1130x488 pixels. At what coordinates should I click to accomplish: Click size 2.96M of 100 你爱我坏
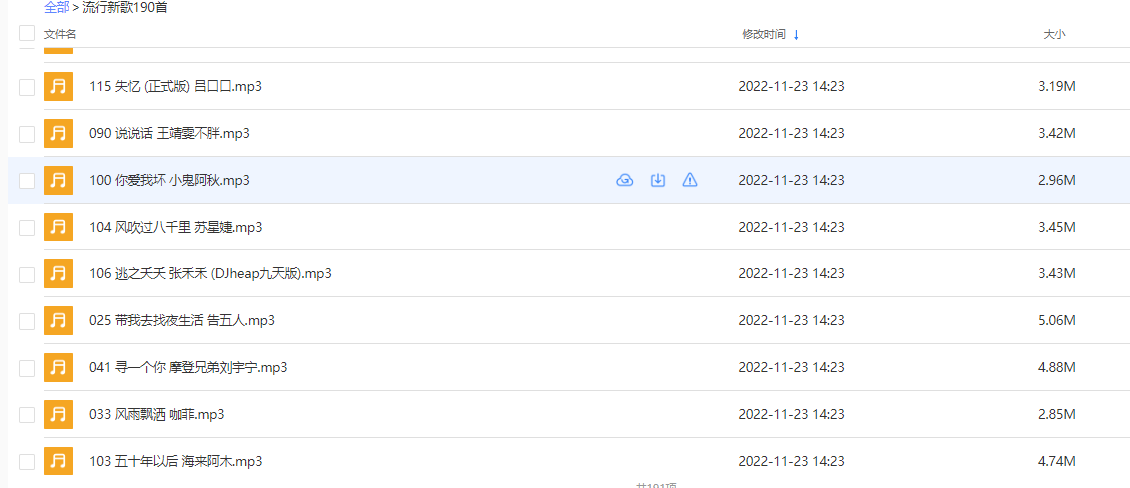1056,180
